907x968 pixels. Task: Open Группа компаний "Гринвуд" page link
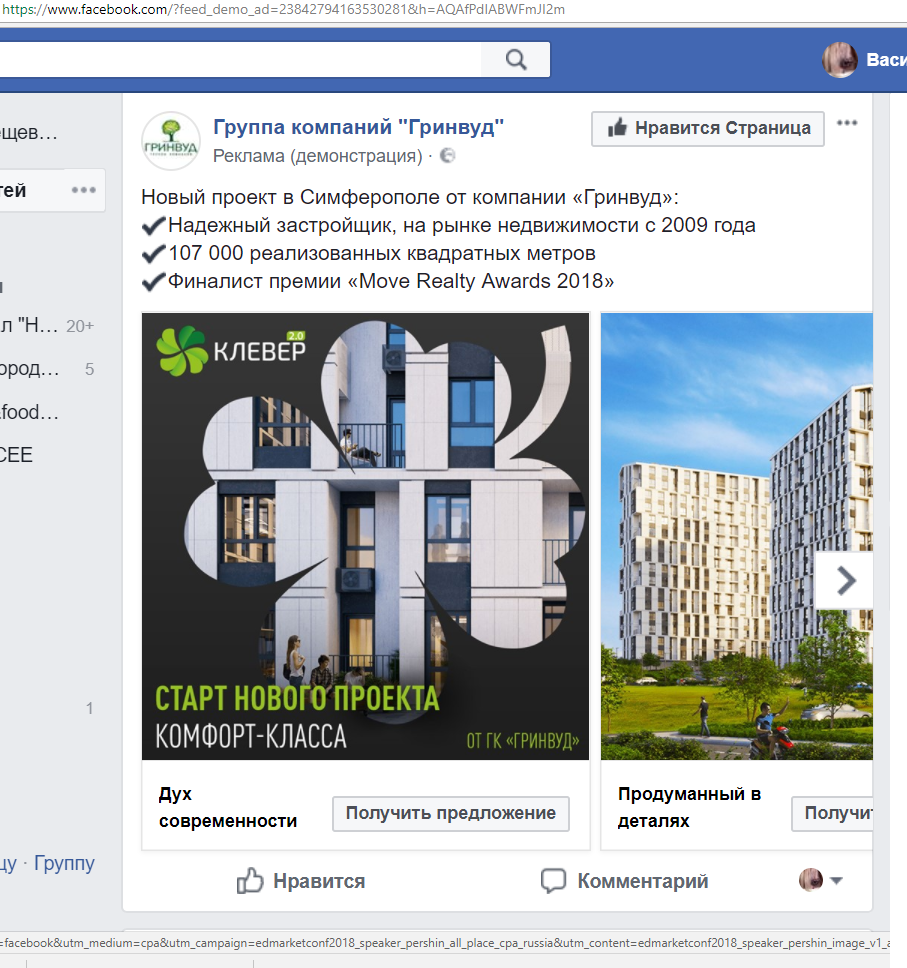[x=358, y=127]
